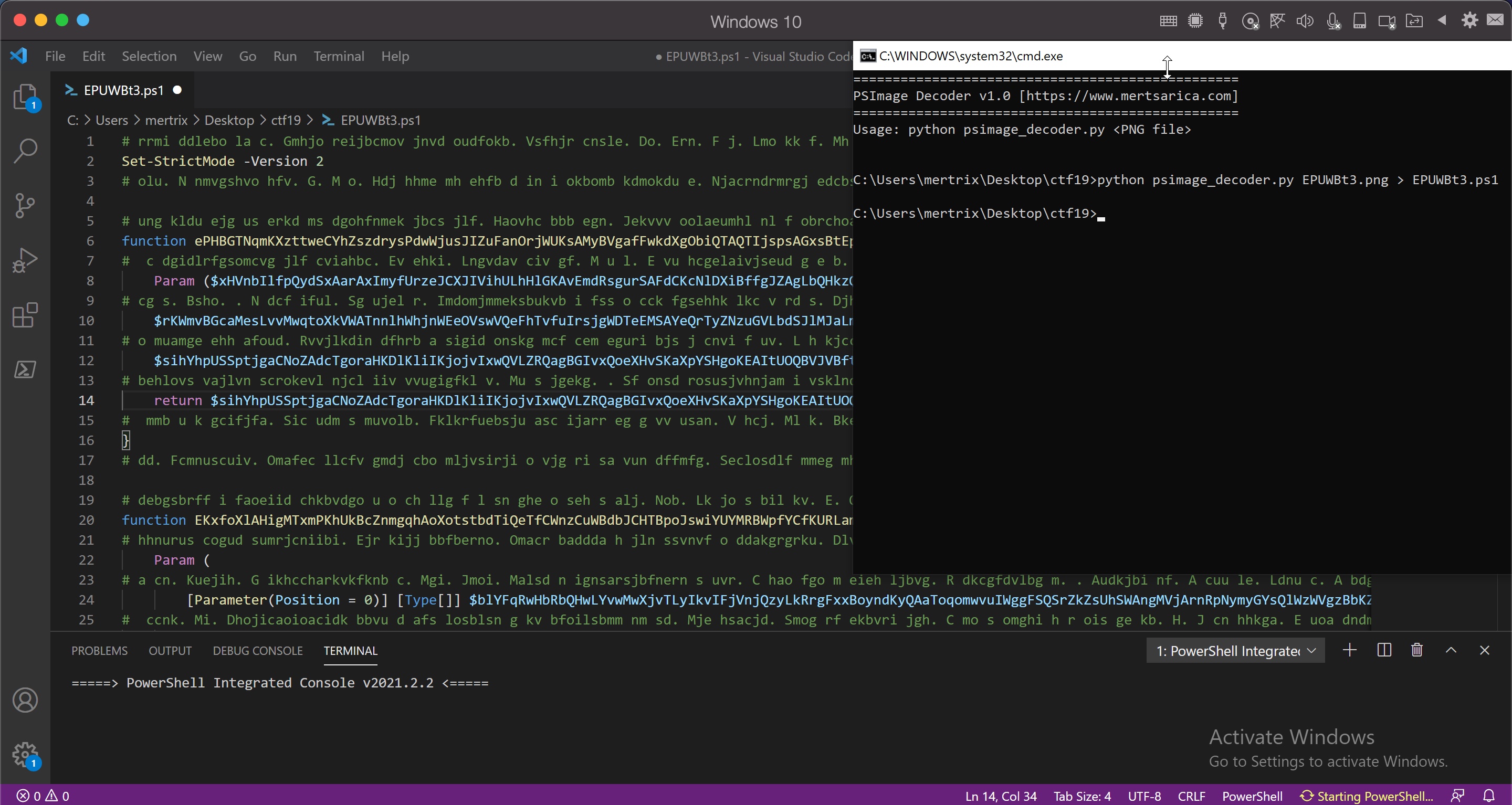Click Ln 14, Col 34 status item
Viewport: 1512px width, 805px height.
(1001, 796)
